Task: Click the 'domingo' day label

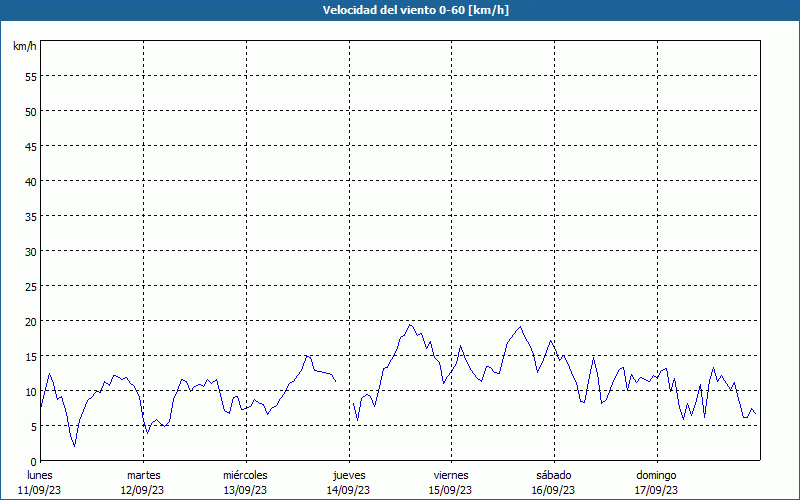Action: (657, 475)
